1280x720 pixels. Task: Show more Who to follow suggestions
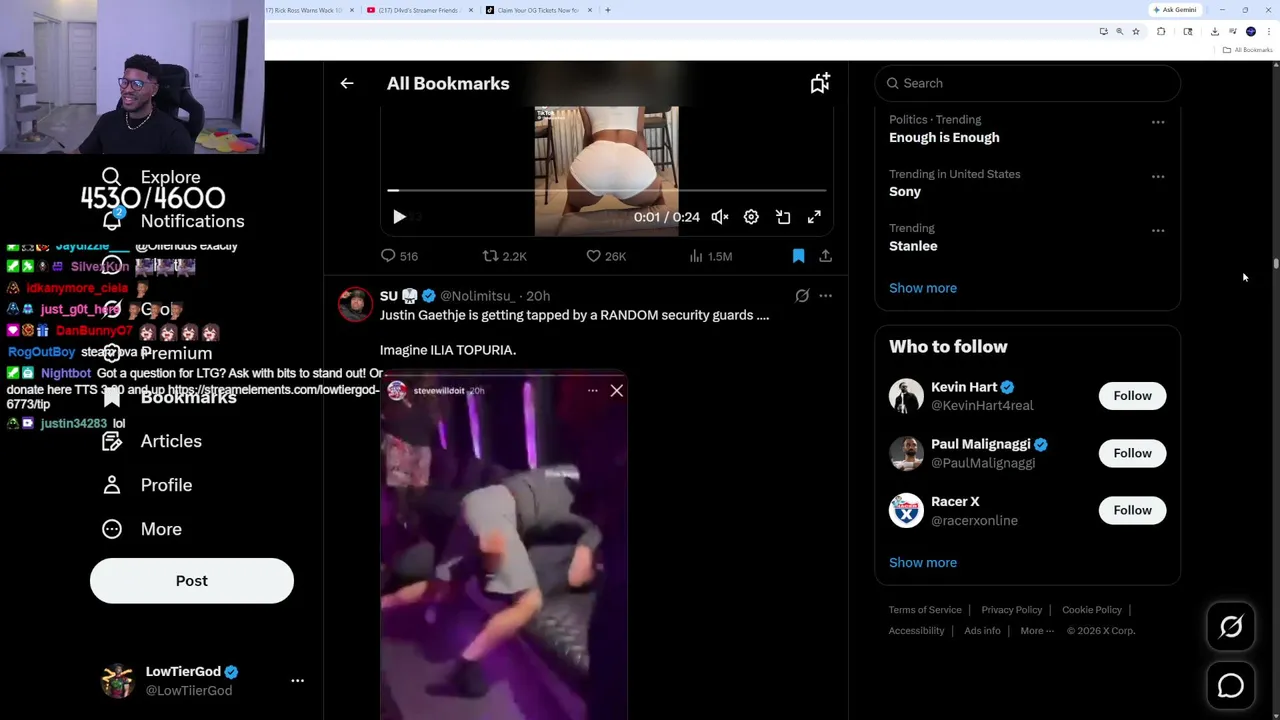coord(923,562)
